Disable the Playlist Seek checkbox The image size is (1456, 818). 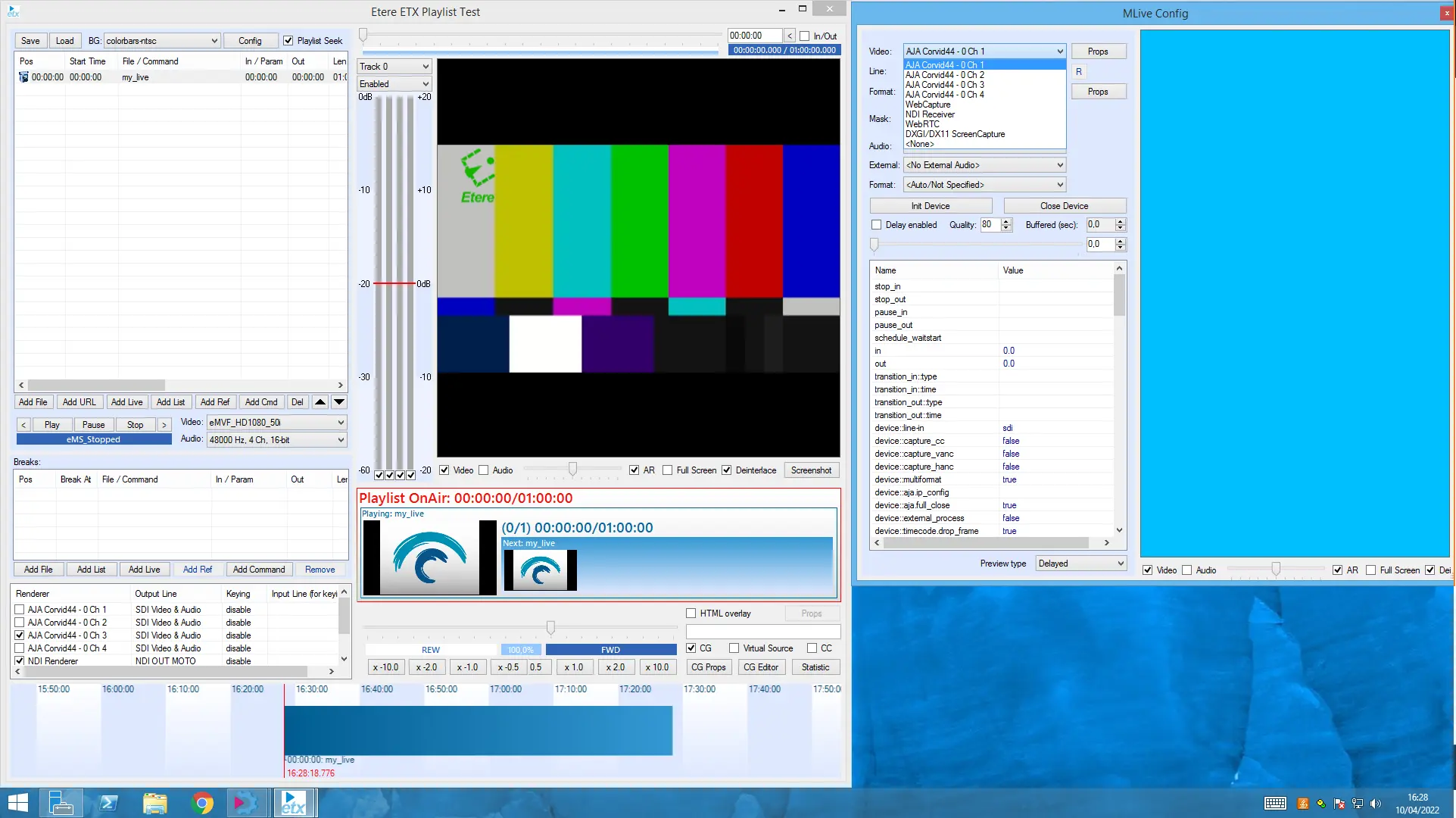click(x=288, y=41)
